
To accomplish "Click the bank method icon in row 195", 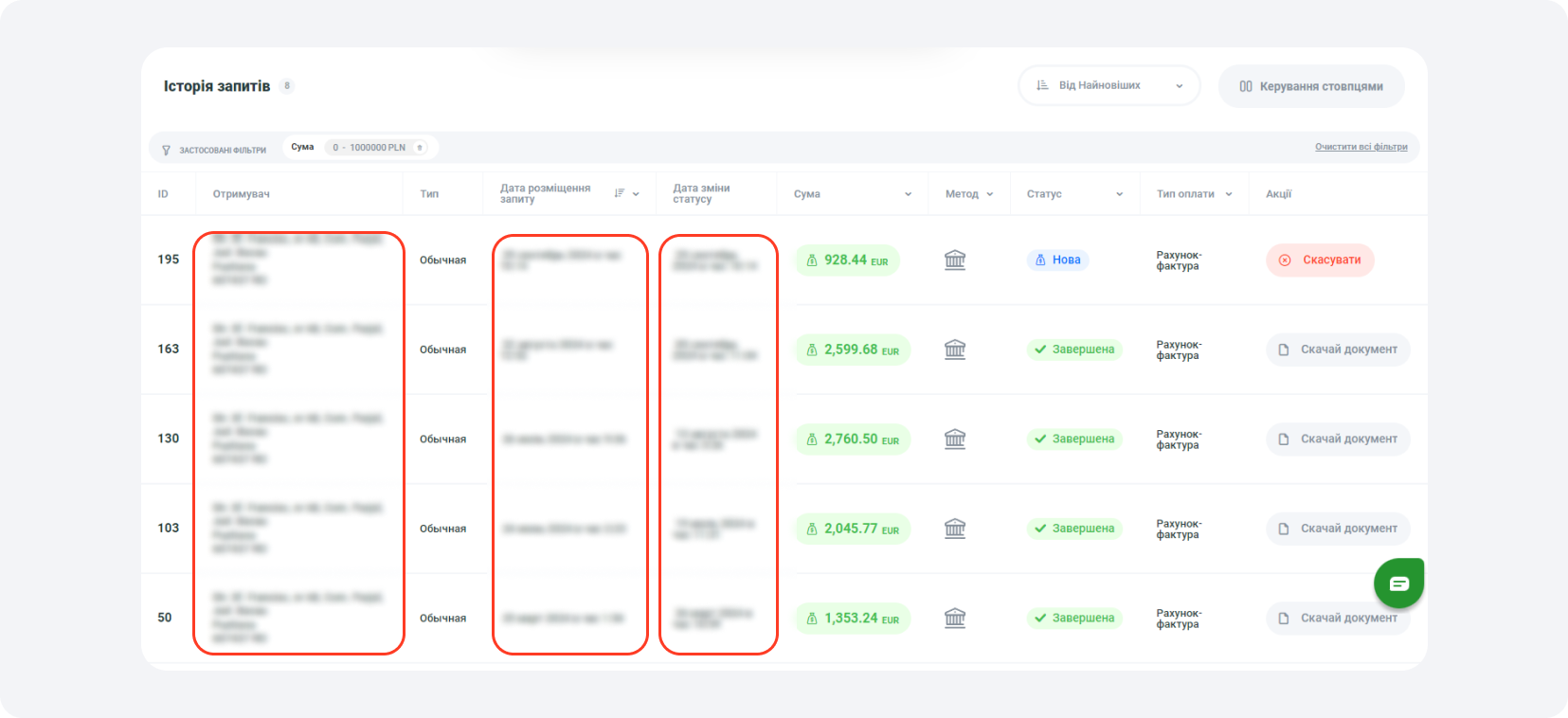I will tap(955, 260).
